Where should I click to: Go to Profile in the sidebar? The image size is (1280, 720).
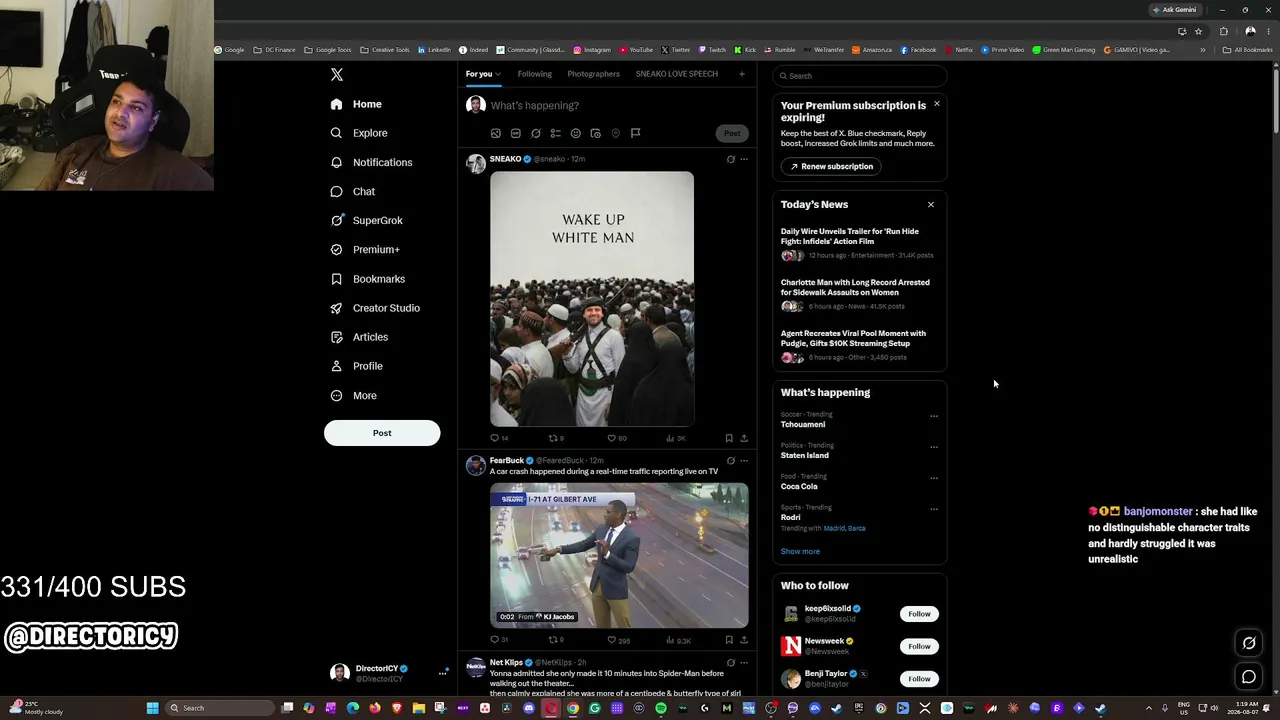click(356, 366)
